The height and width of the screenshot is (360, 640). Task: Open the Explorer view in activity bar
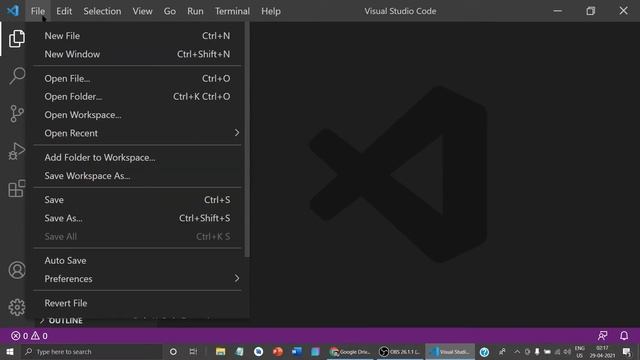point(17,38)
